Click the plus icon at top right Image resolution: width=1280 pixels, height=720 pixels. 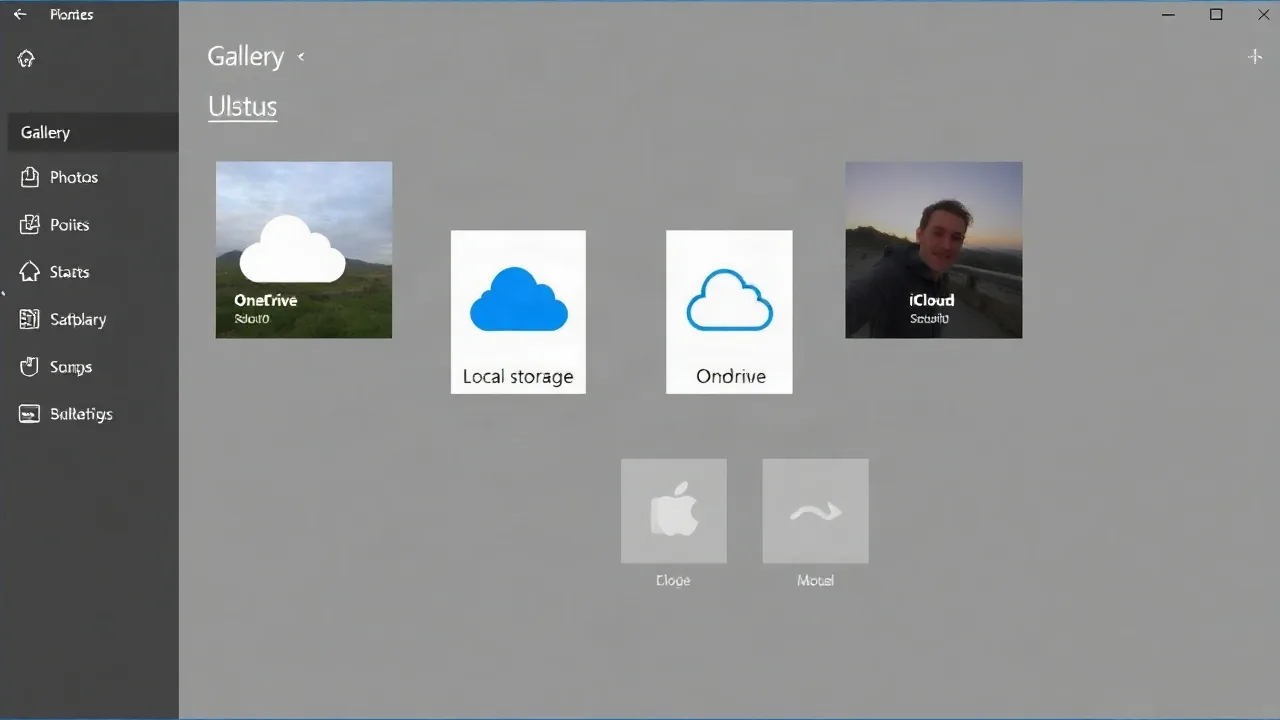(x=1255, y=57)
